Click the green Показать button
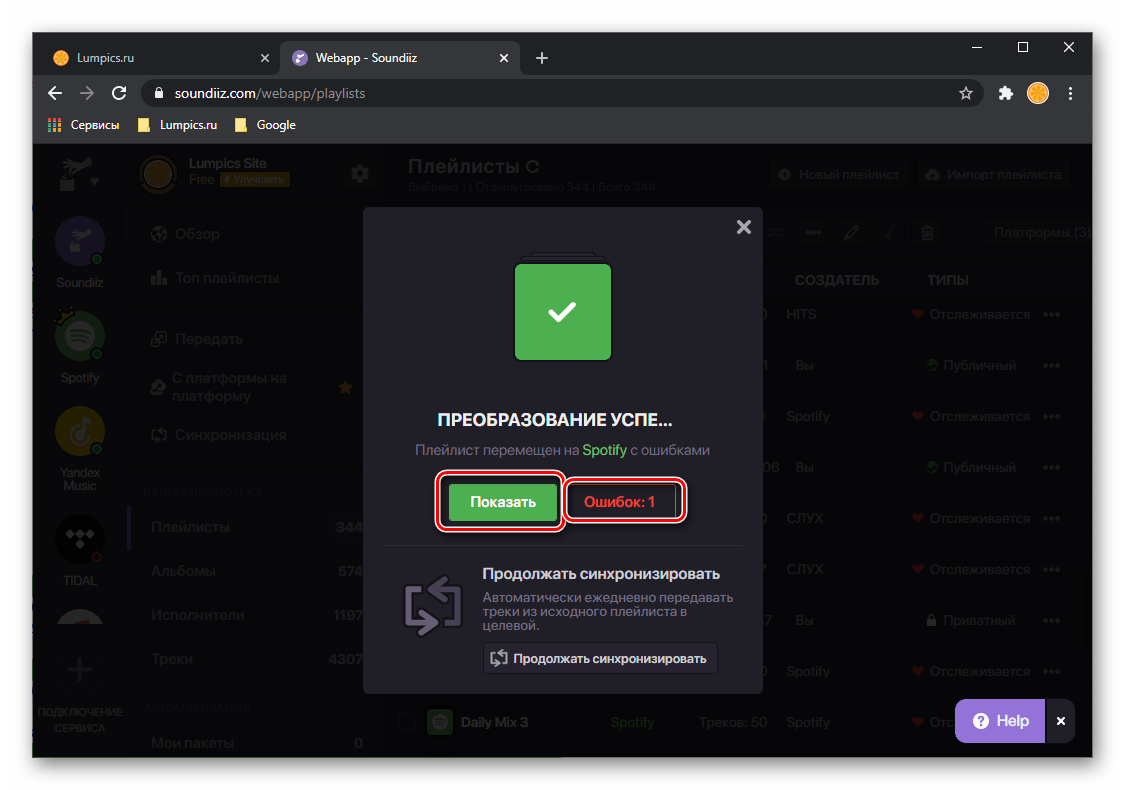Image resolution: width=1125 pixels, height=790 pixels. [502, 502]
